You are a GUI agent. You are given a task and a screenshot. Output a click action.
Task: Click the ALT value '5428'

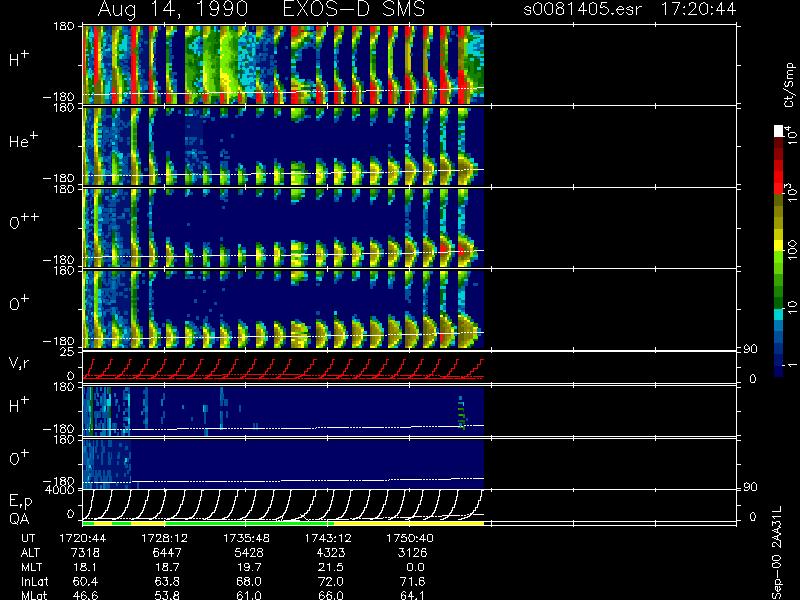(249, 553)
